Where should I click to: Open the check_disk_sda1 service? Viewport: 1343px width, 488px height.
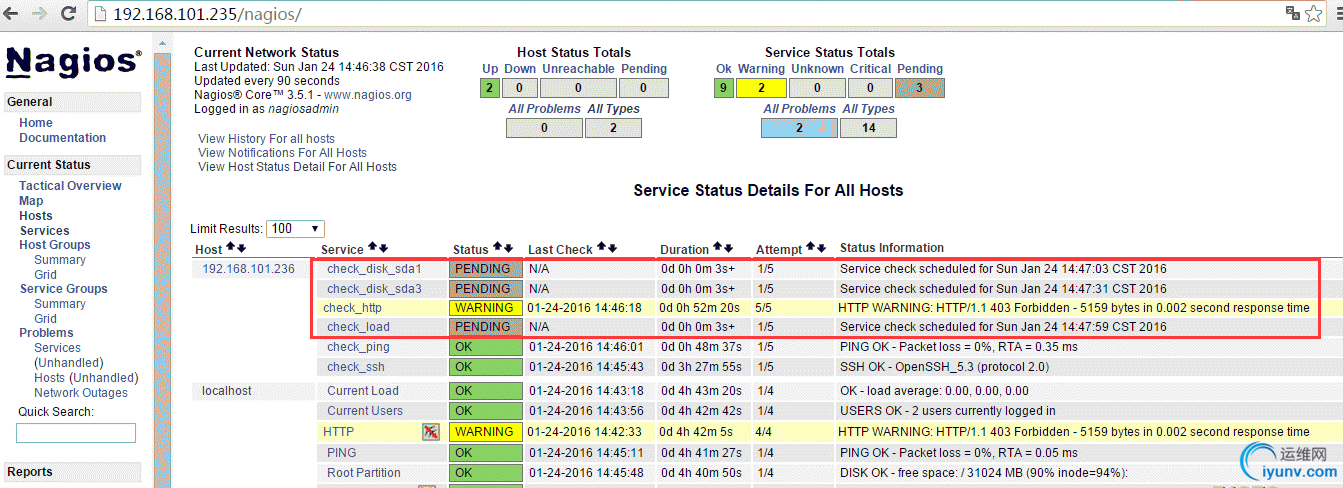[374, 269]
